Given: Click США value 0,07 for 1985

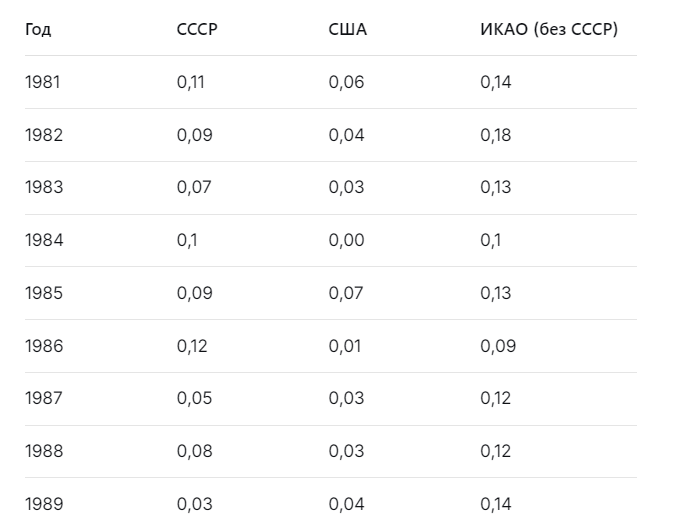Looking at the screenshot, I should tap(346, 293).
